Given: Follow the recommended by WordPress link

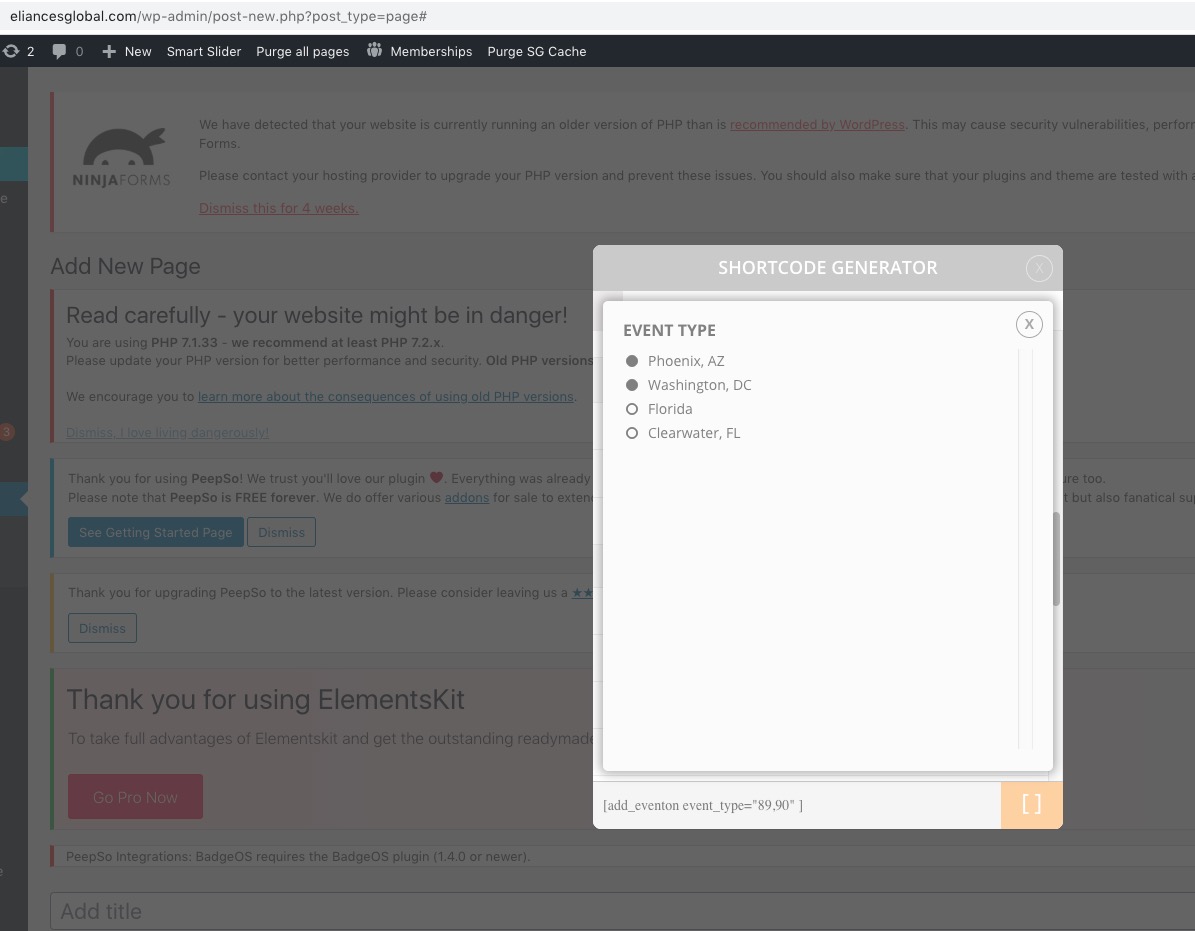Looking at the screenshot, I should tap(817, 124).
